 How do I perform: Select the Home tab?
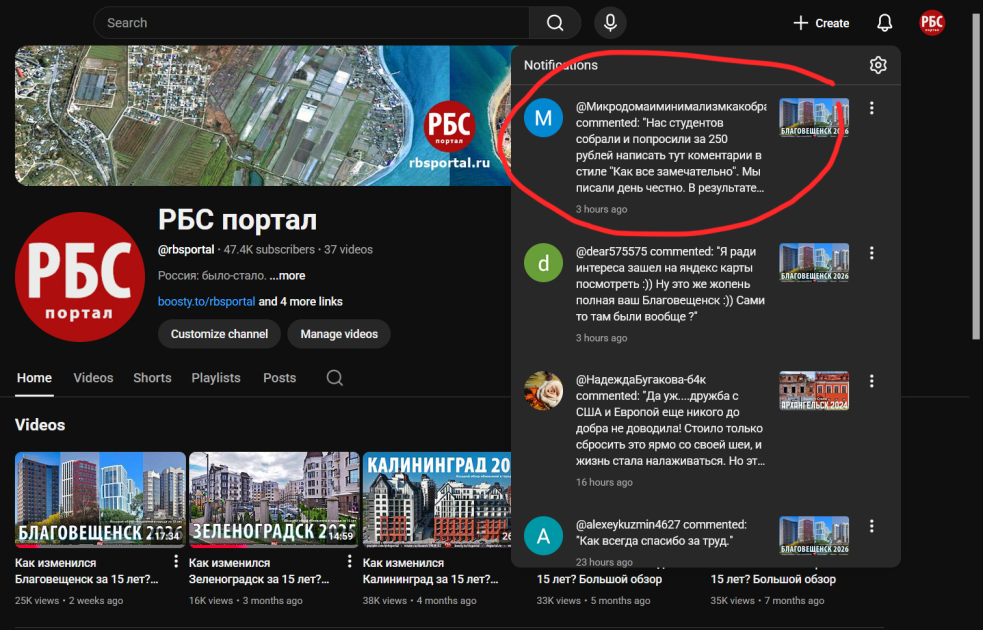34,378
